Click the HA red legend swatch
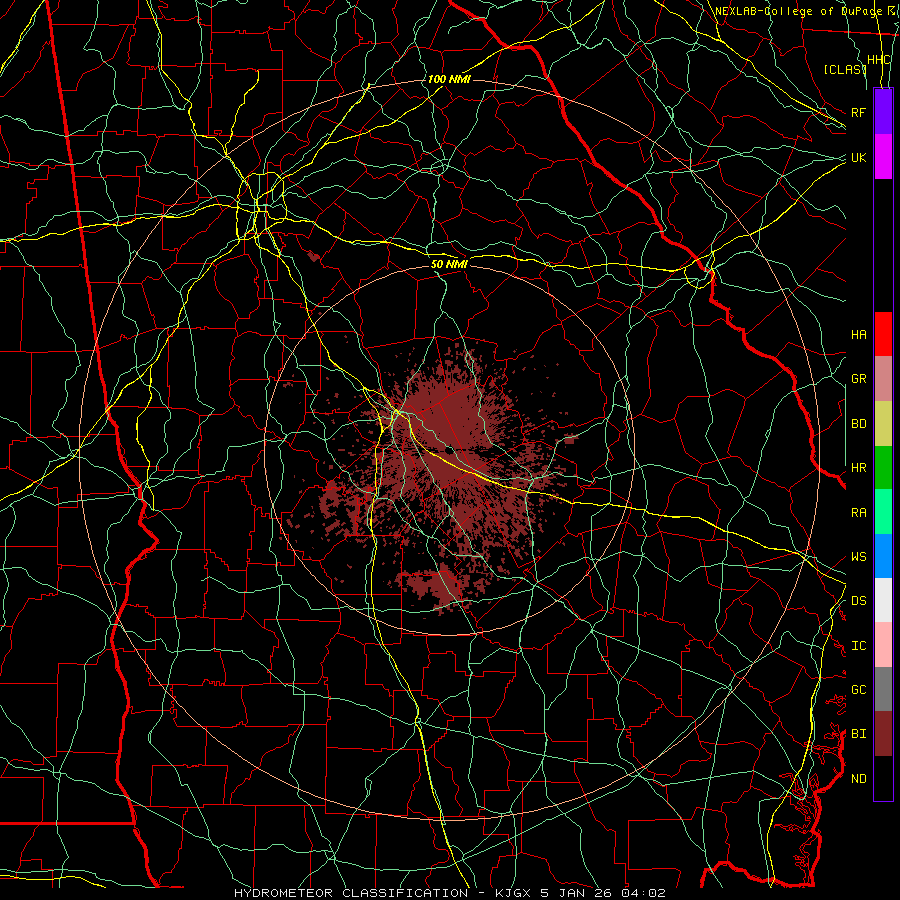Screen dimensions: 900x900 [883, 334]
